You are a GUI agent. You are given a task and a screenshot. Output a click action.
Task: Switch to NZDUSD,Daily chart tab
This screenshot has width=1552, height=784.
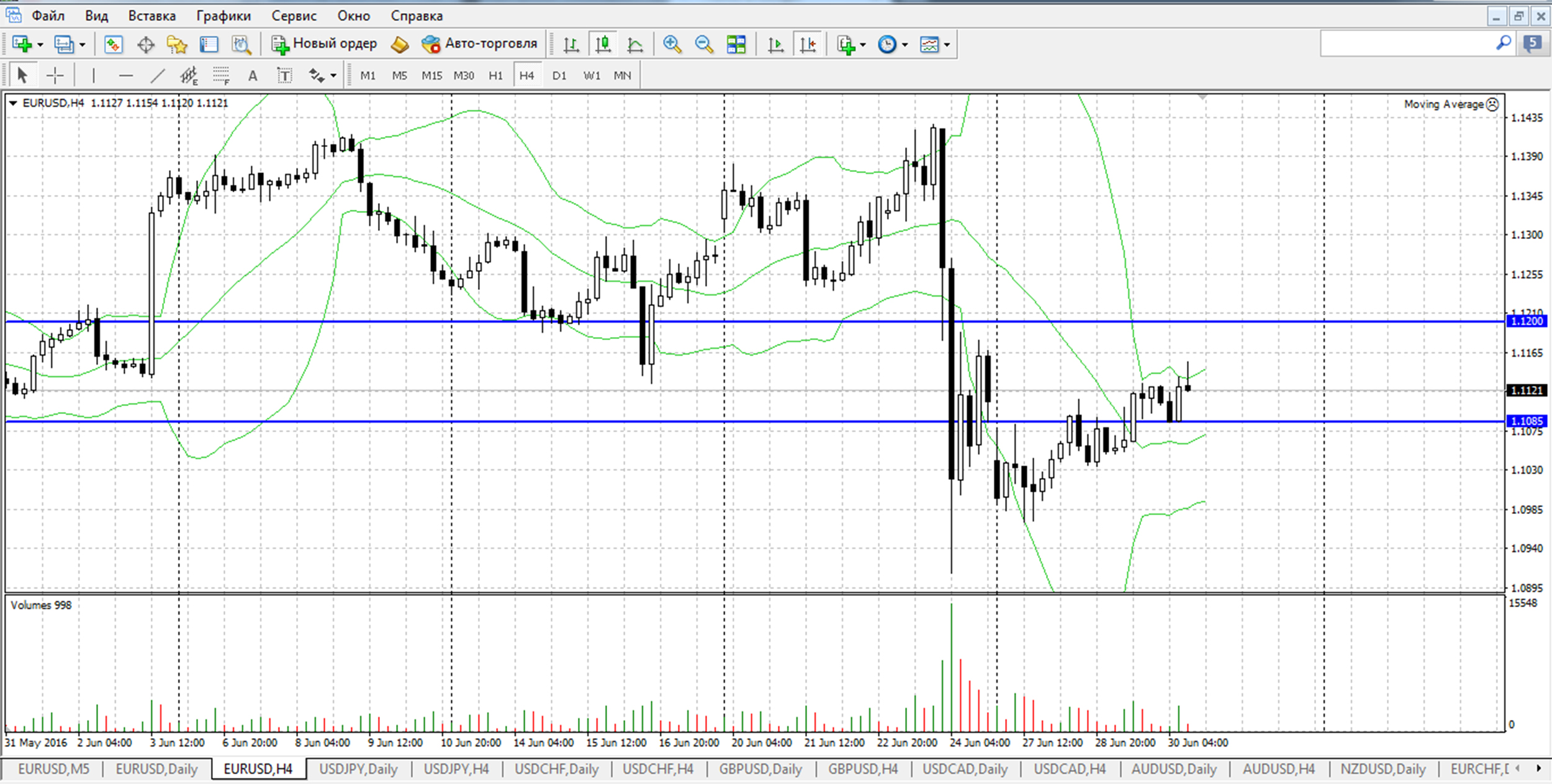pos(1383,769)
